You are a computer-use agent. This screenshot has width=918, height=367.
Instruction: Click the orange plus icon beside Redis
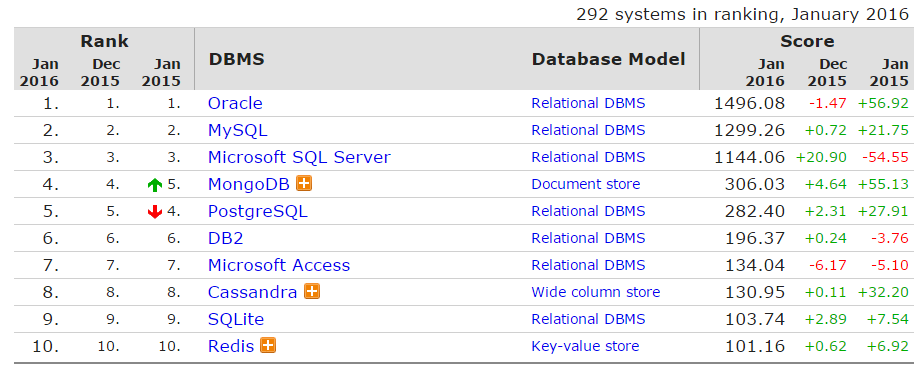(x=268, y=345)
